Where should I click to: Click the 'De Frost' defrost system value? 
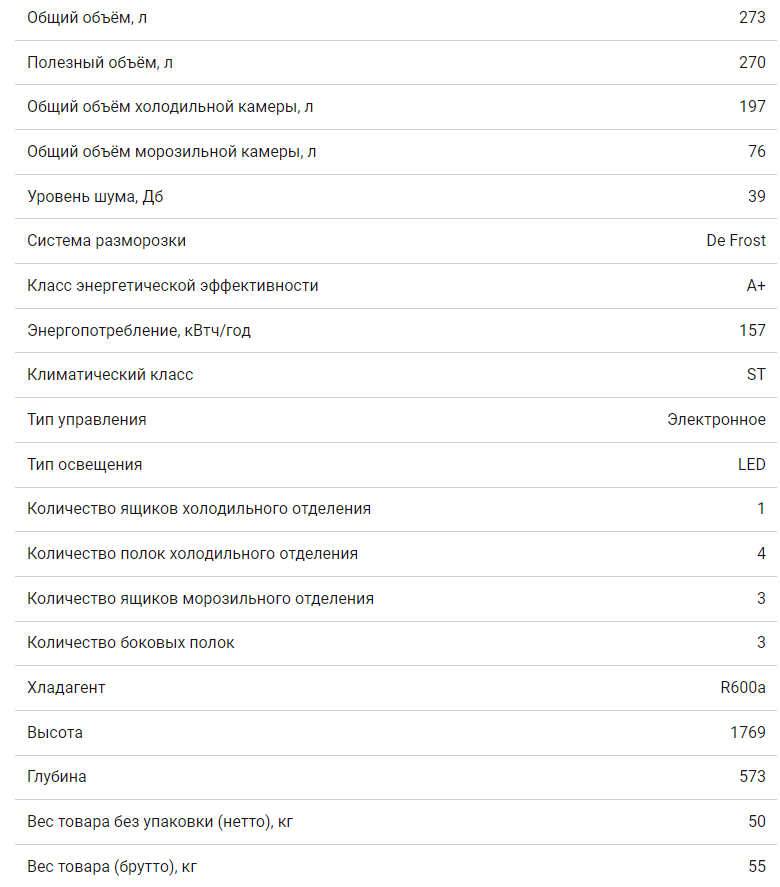[x=735, y=241]
